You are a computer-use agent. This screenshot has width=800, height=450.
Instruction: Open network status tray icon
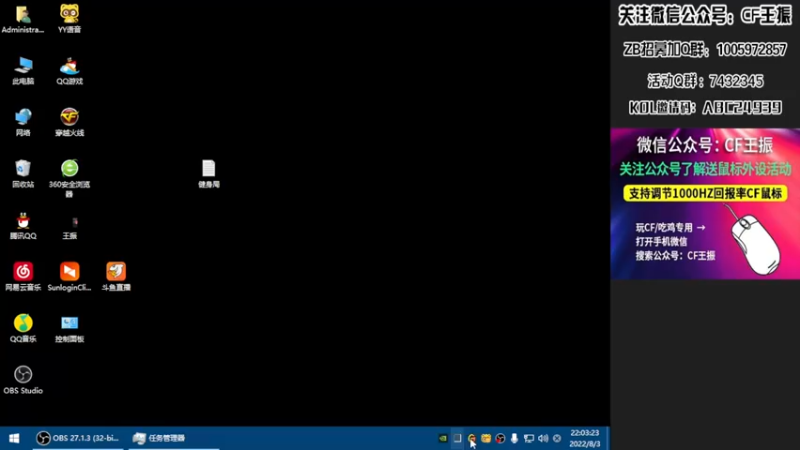tap(529, 438)
